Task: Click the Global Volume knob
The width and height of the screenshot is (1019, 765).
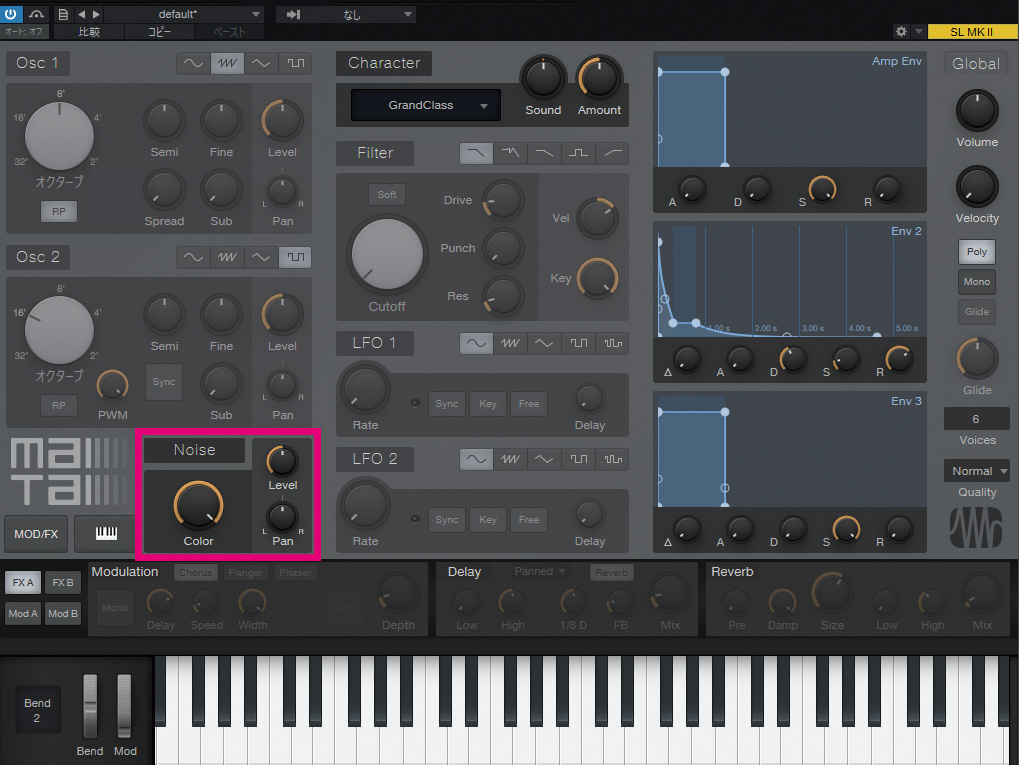Action: click(977, 110)
